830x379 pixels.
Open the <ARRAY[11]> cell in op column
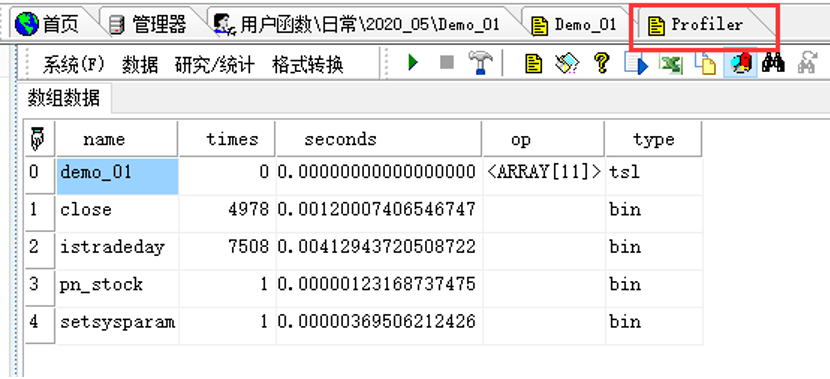(x=543, y=172)
